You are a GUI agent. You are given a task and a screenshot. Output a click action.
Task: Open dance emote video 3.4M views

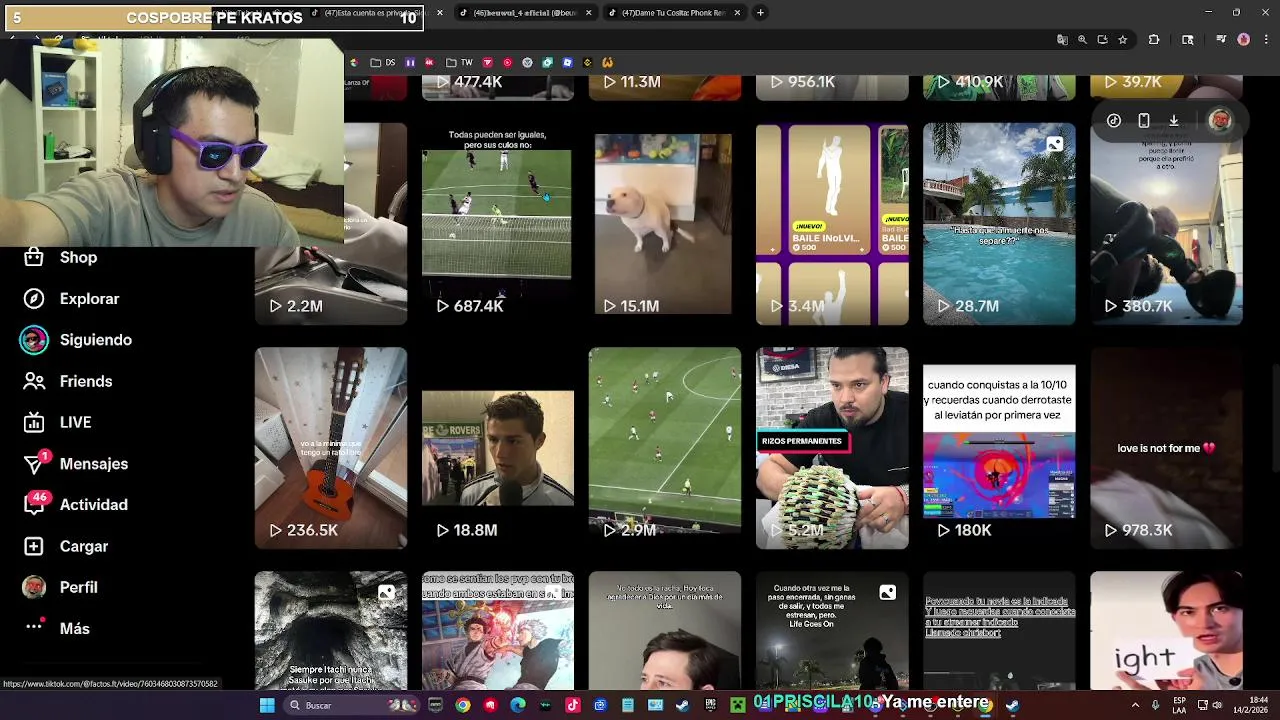(832, 224)
